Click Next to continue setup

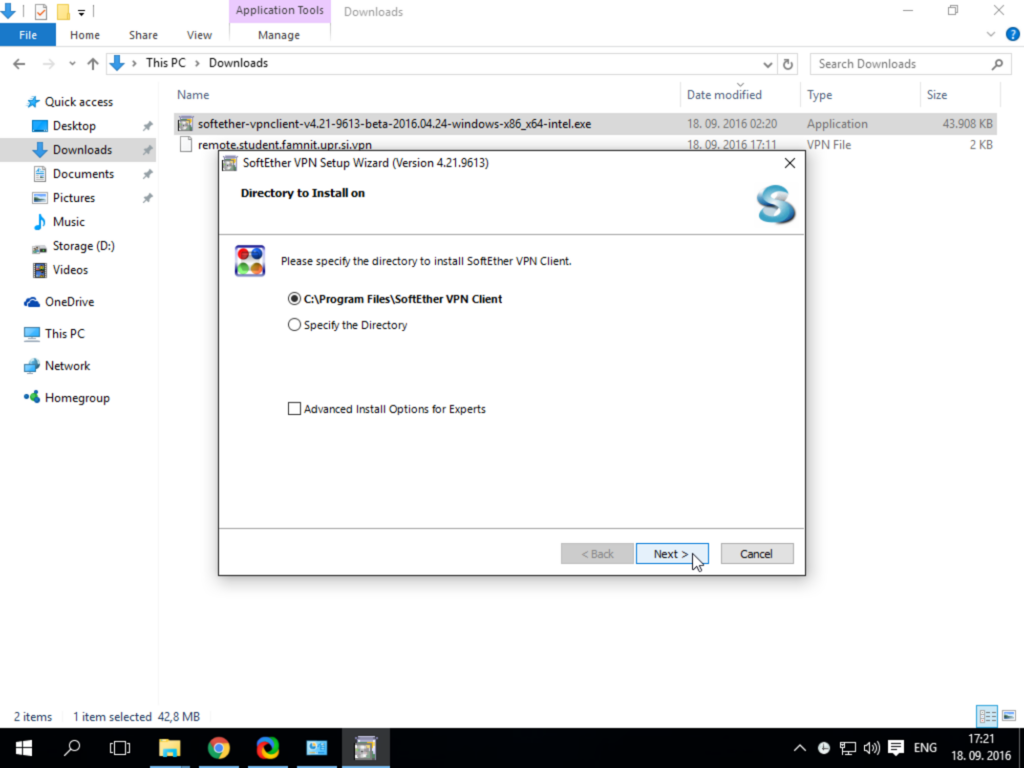[672, 554]
